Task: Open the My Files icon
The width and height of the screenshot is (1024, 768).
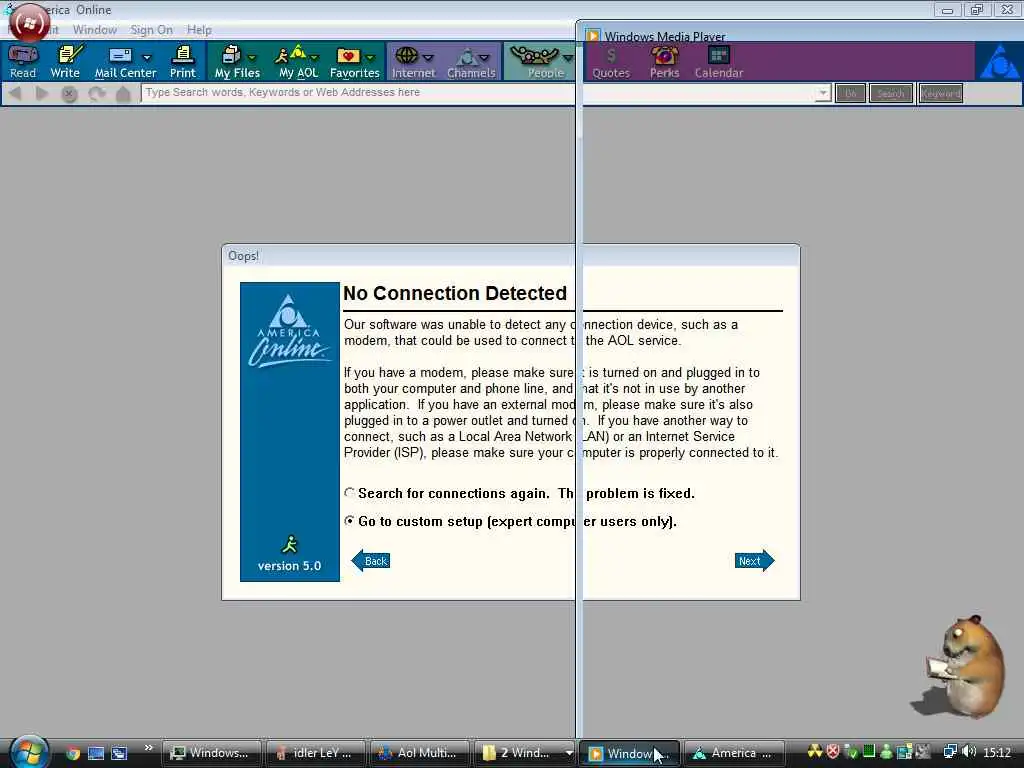Action: (x=231, y=56)
